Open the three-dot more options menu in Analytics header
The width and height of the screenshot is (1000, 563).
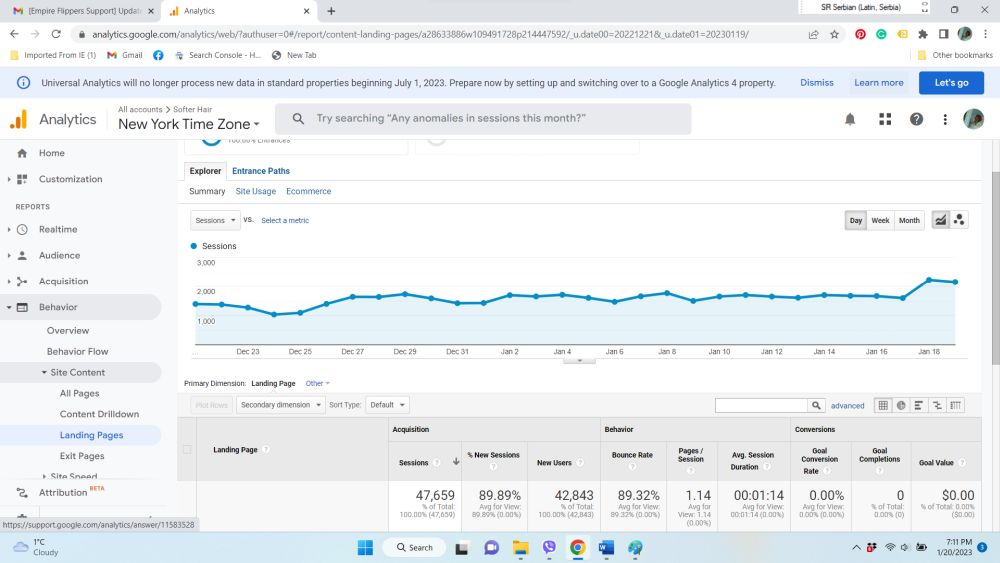coord(945,119)
